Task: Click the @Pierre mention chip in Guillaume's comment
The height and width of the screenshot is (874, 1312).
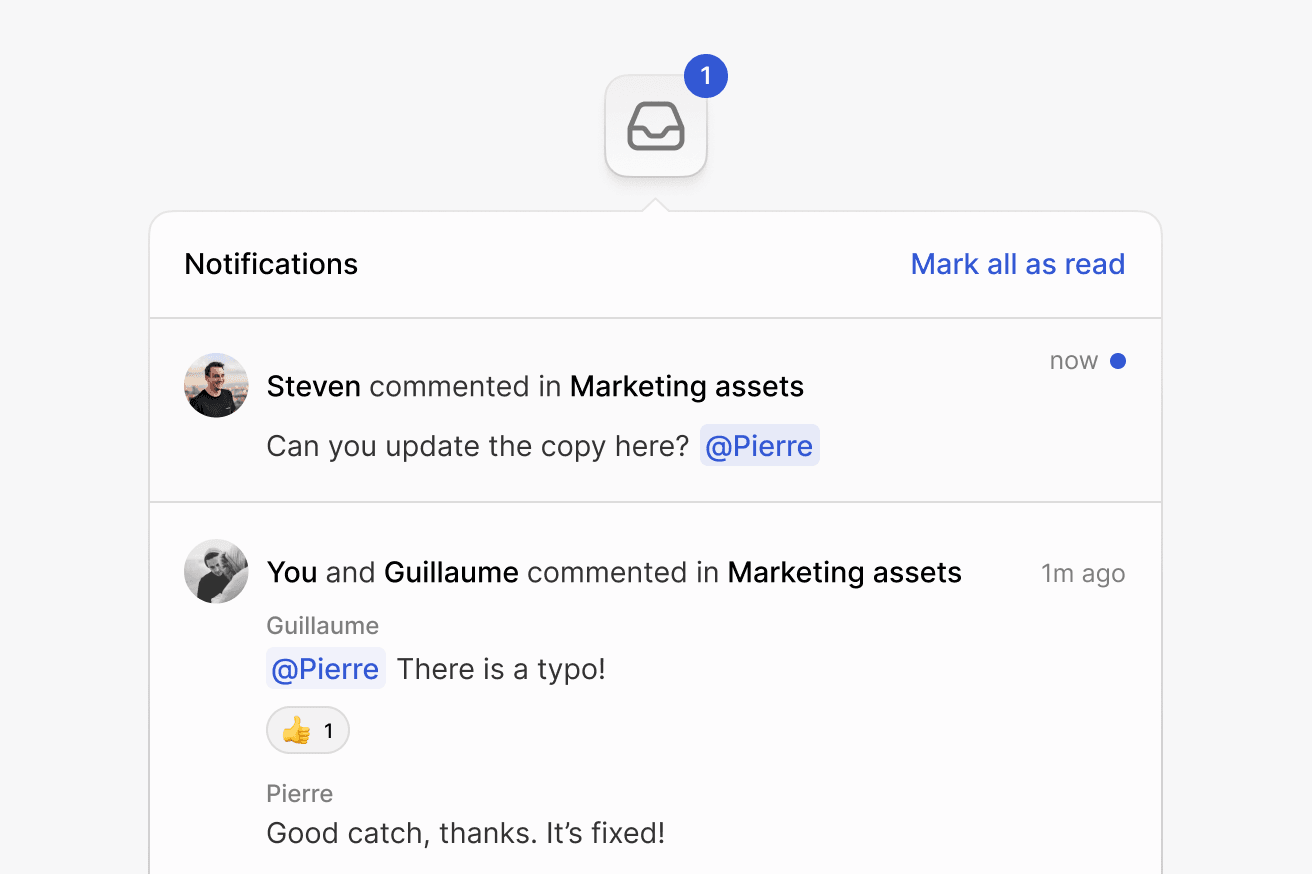Action: pos(325,668)
